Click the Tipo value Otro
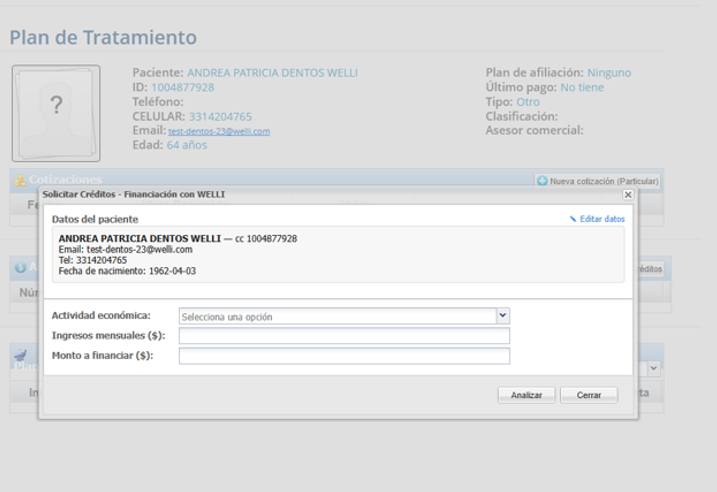Image resolution: width=717 pixels, height=492 pixels. (x=528, y=102)
